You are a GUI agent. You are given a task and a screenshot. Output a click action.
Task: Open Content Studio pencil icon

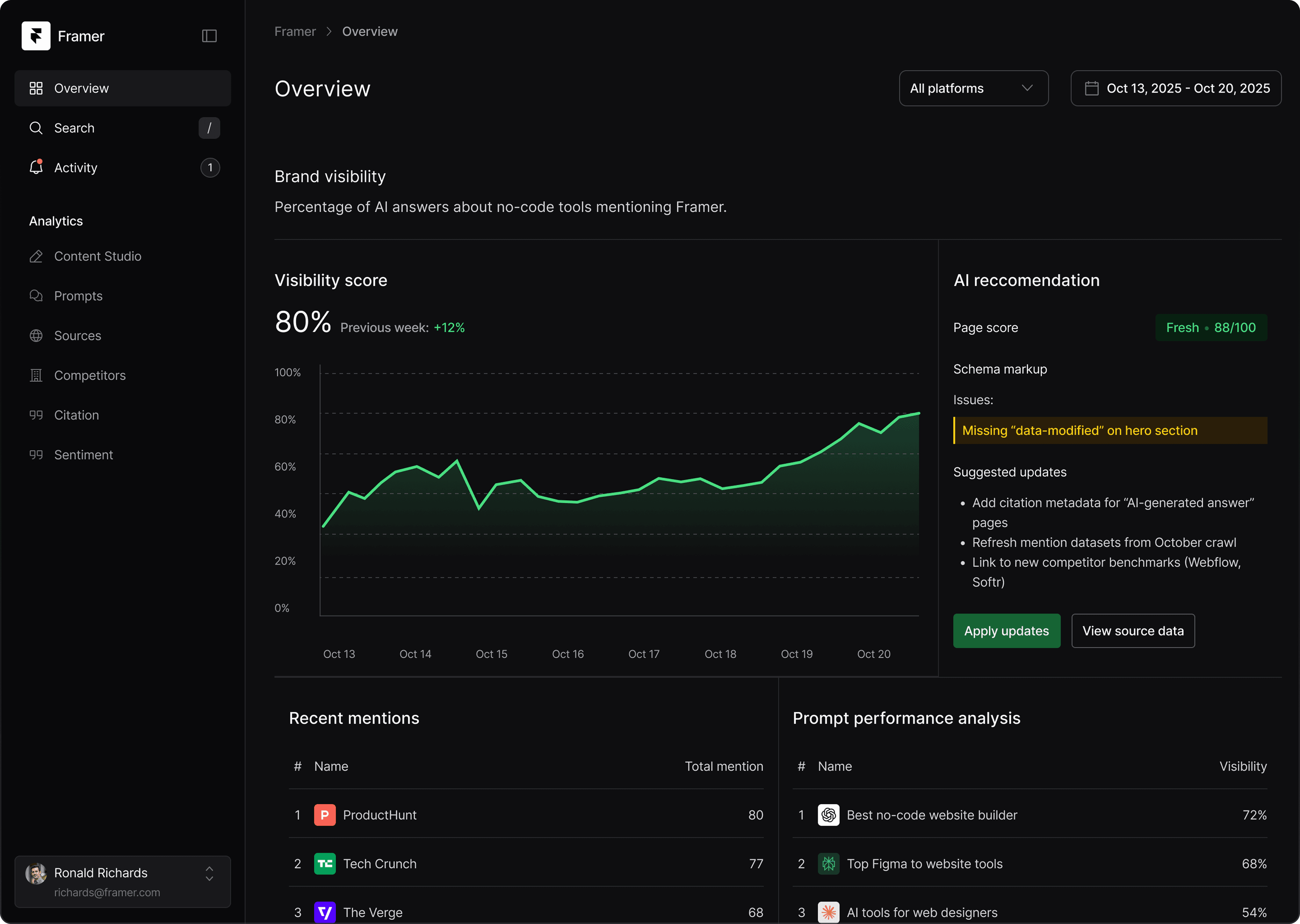36,256
